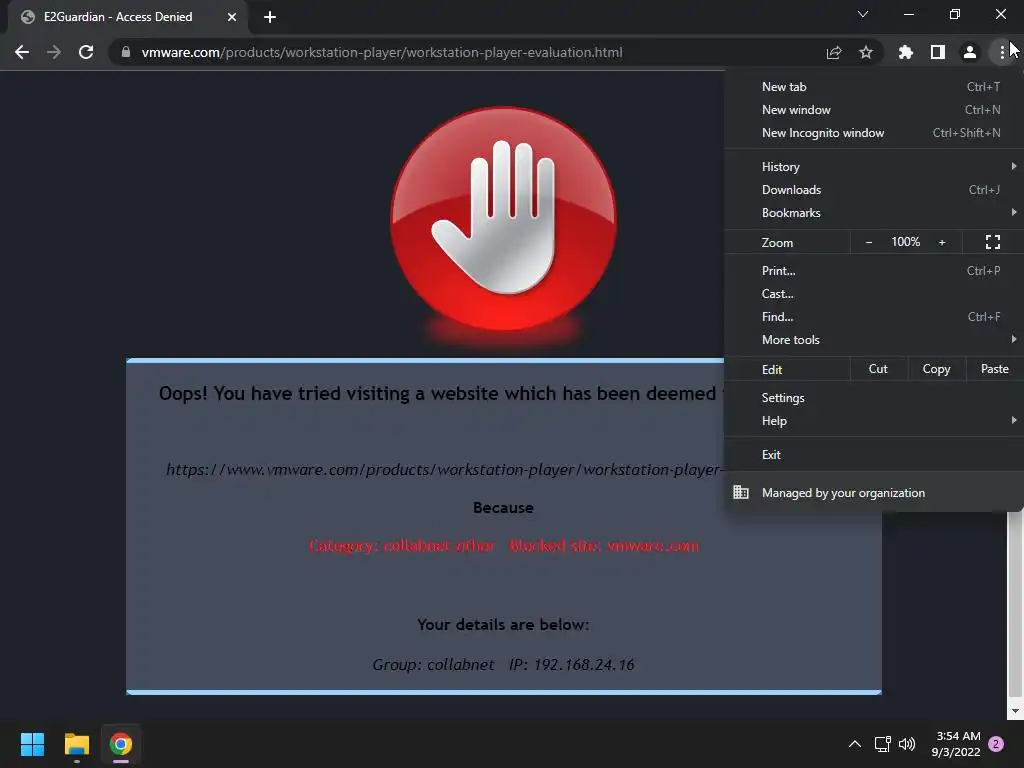This screenshot has height=768, width=1024.
Task: Open Downloads from the menu
Action: pyautogui.click(x=874, y=189)
